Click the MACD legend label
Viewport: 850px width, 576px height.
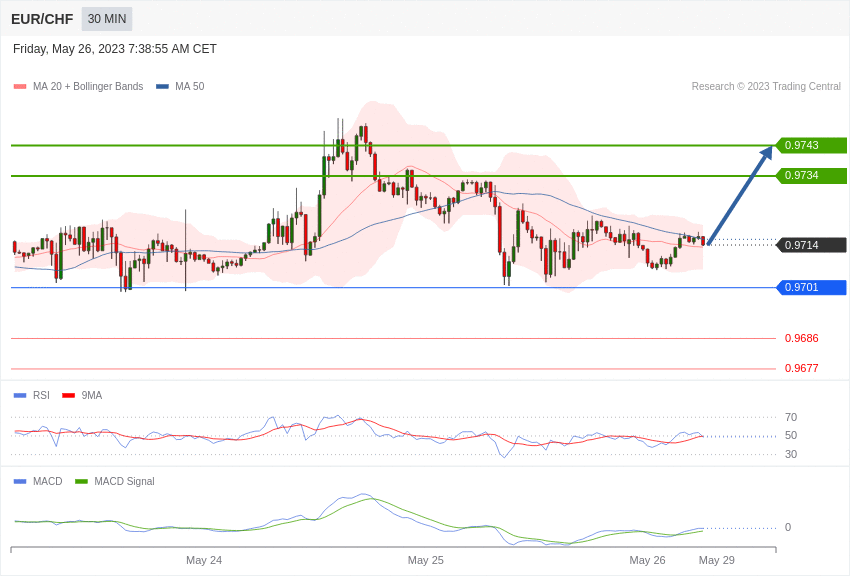[x=48, y=481]
